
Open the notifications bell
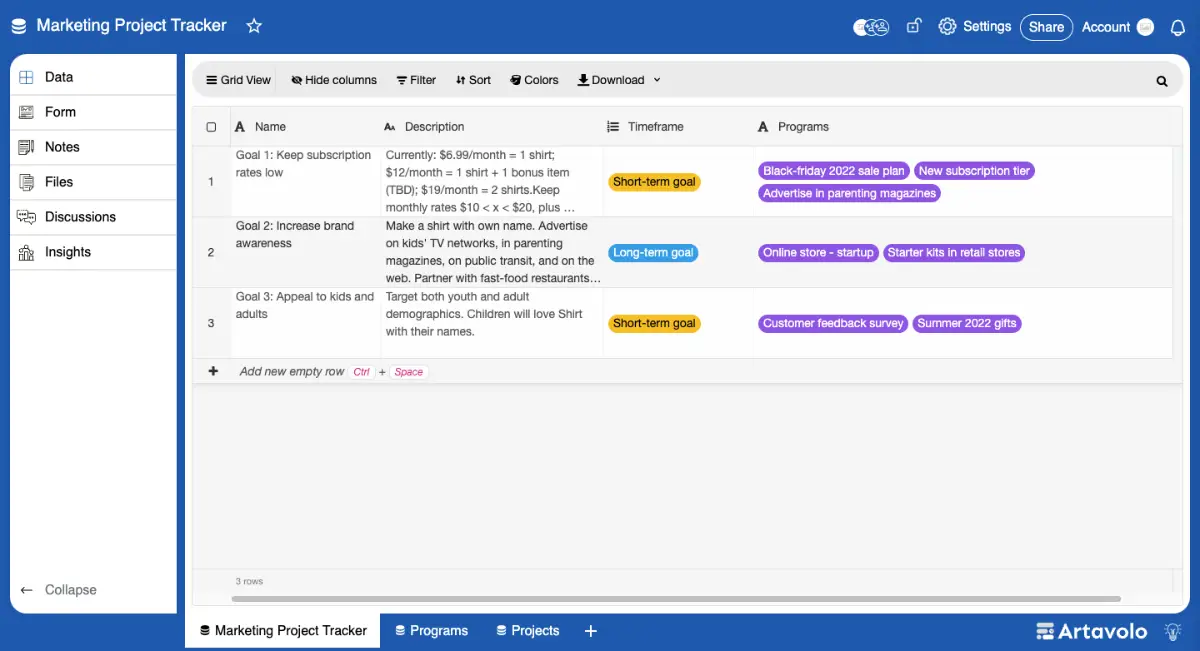tap(1177, 27)
